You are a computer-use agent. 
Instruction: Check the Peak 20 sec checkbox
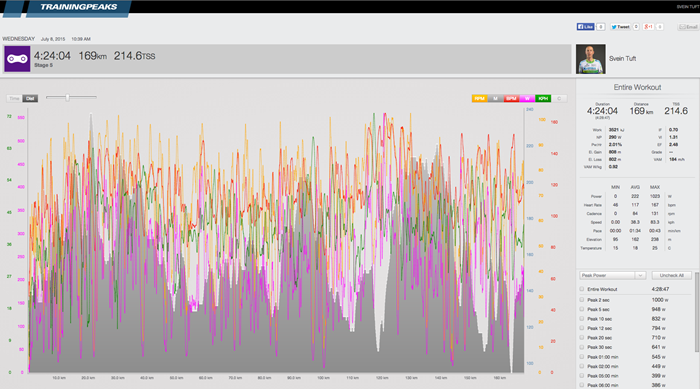pos(582,338)
